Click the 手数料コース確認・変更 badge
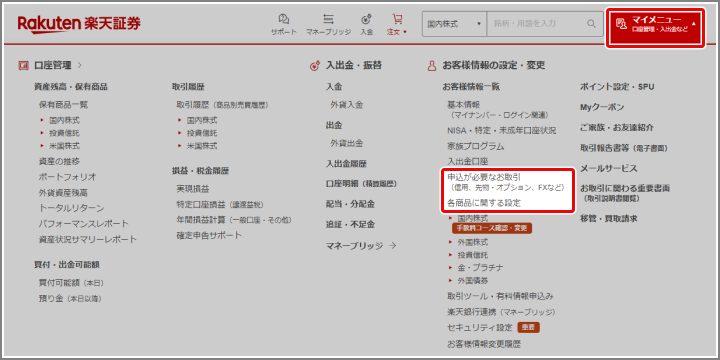This screenshot has height=360, width=720. tap(492, 228)
